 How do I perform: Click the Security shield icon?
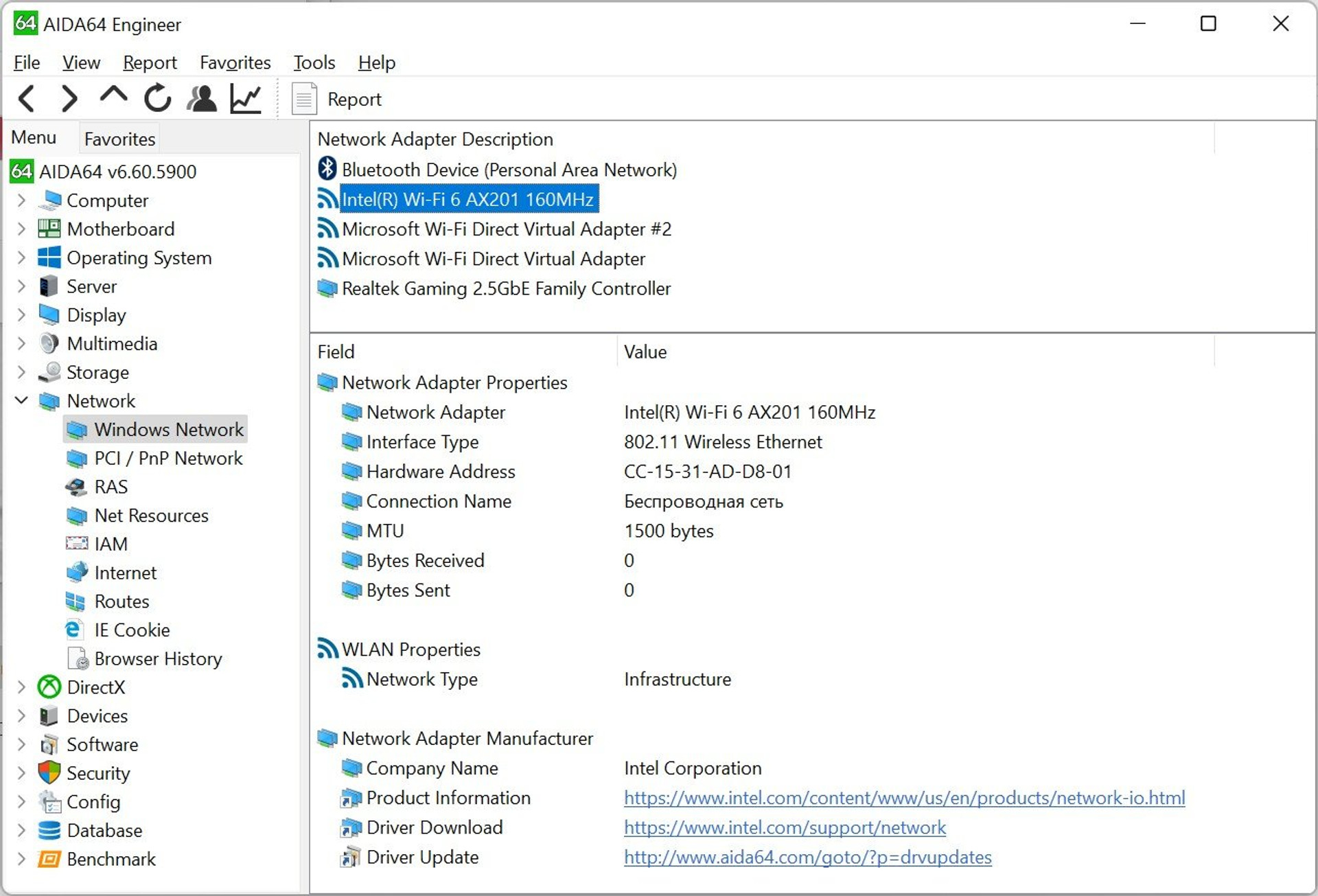click(x=49, y=773)
